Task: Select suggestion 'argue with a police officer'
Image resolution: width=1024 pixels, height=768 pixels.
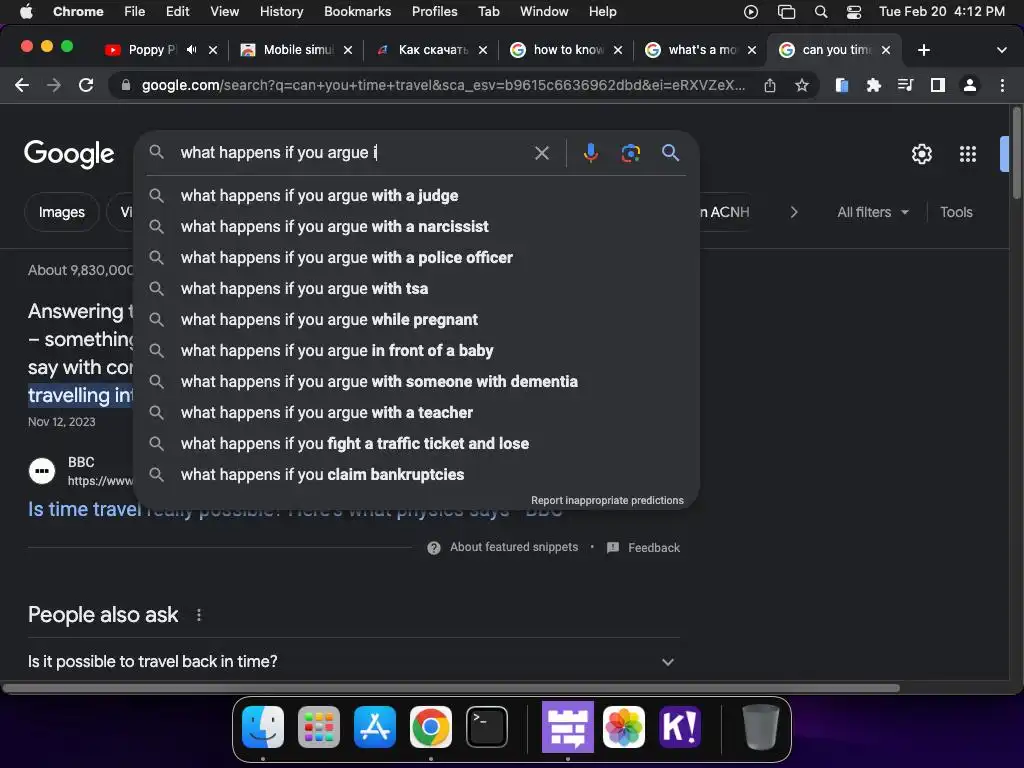Action: click(416, 258)
